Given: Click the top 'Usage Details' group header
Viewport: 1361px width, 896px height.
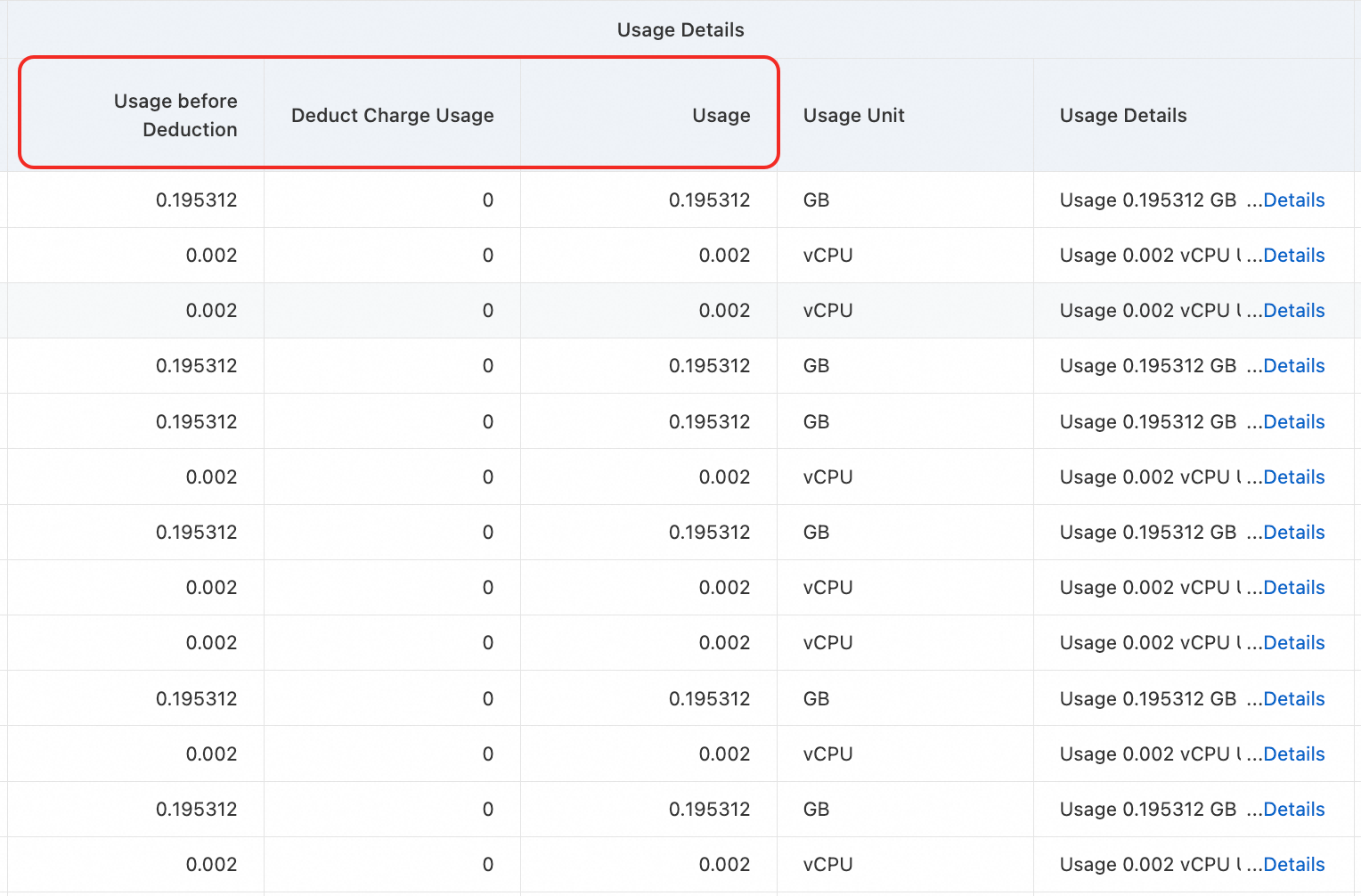Looking at the screenshot, I should 680,30.
